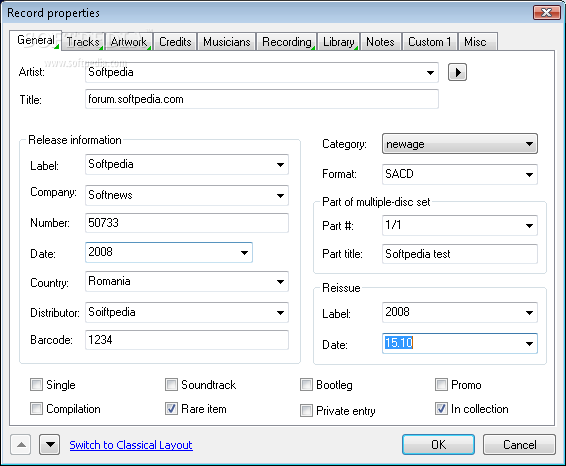Viewport: 566px width, 466px height.
Task: Open the Artist dropdown list
Action: [x=430, y=73]
